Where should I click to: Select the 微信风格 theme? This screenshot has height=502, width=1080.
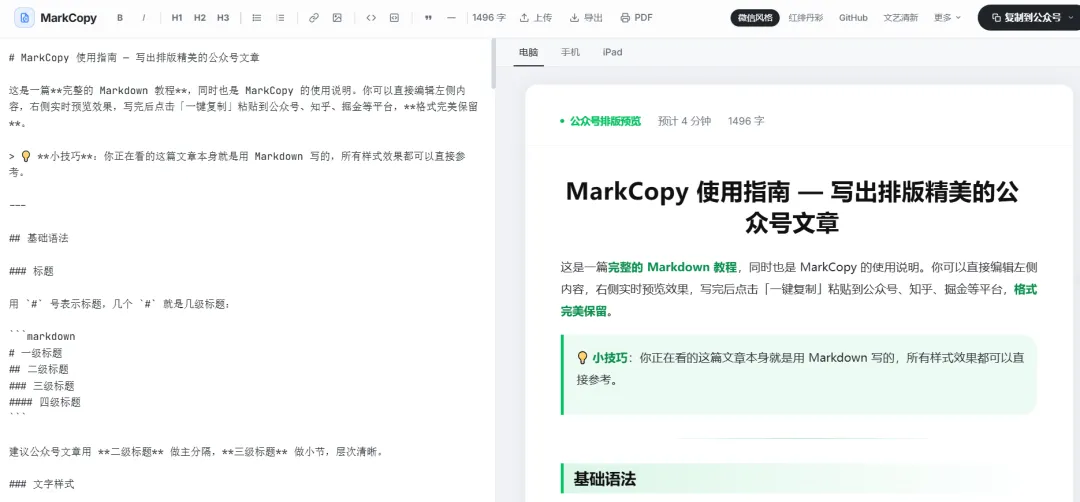[x=755, y=18]
